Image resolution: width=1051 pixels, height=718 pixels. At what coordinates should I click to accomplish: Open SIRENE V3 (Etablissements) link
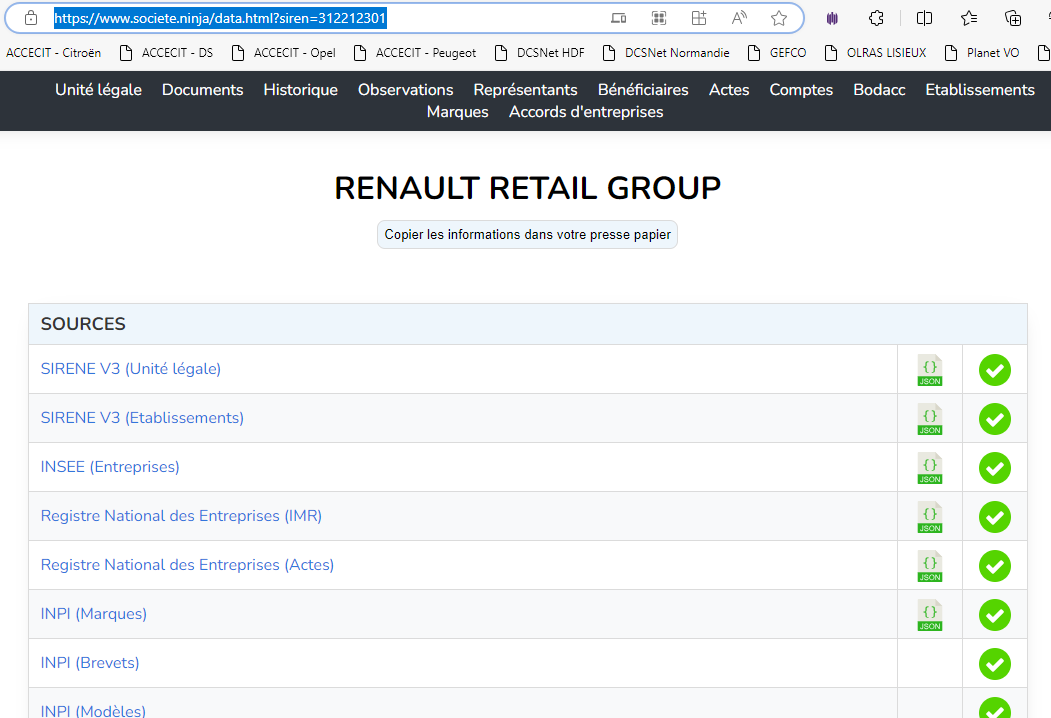click(x=142, y=418)
